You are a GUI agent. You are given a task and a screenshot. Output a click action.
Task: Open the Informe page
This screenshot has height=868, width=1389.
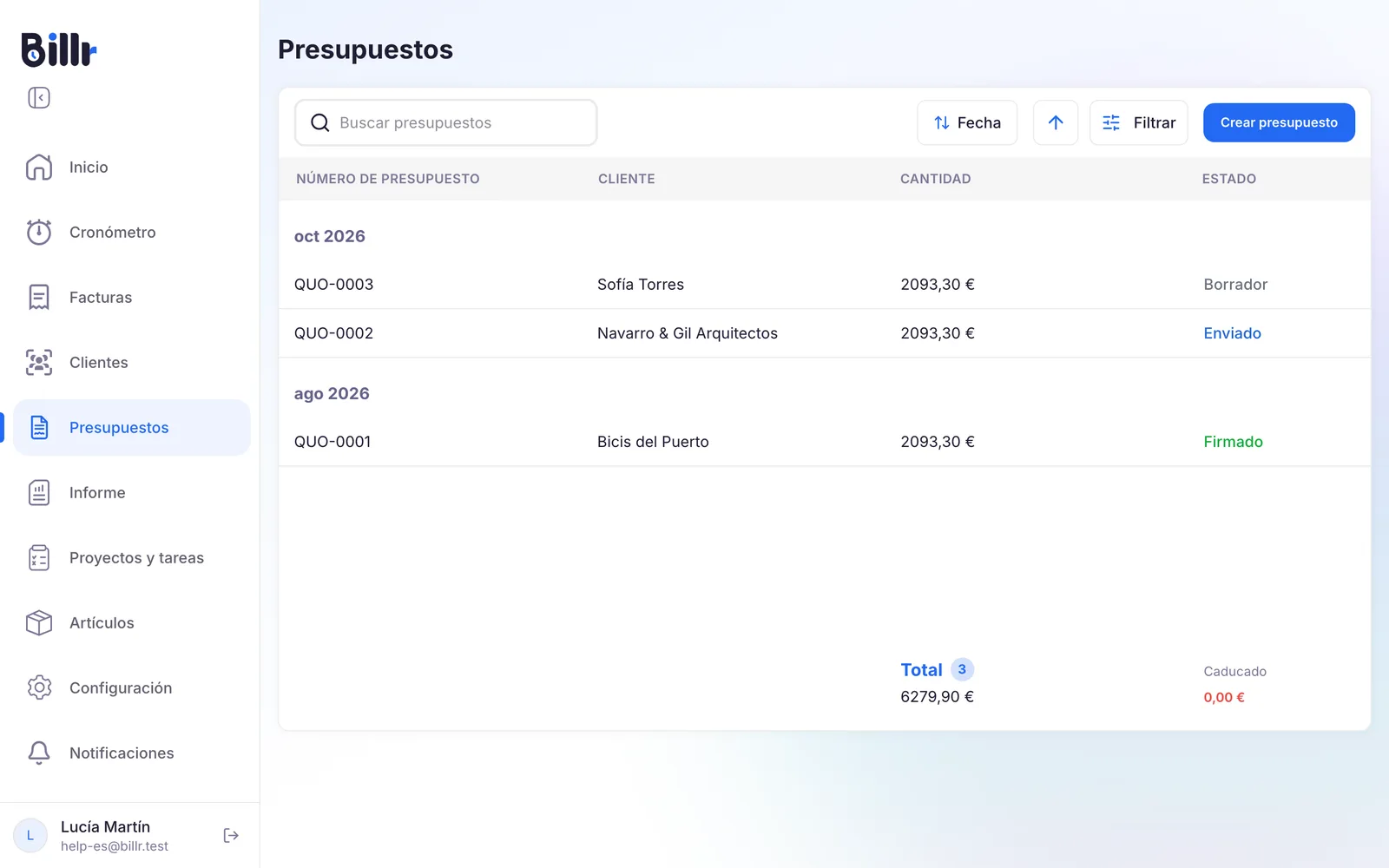pyautogui.click(x=132, y=492)
